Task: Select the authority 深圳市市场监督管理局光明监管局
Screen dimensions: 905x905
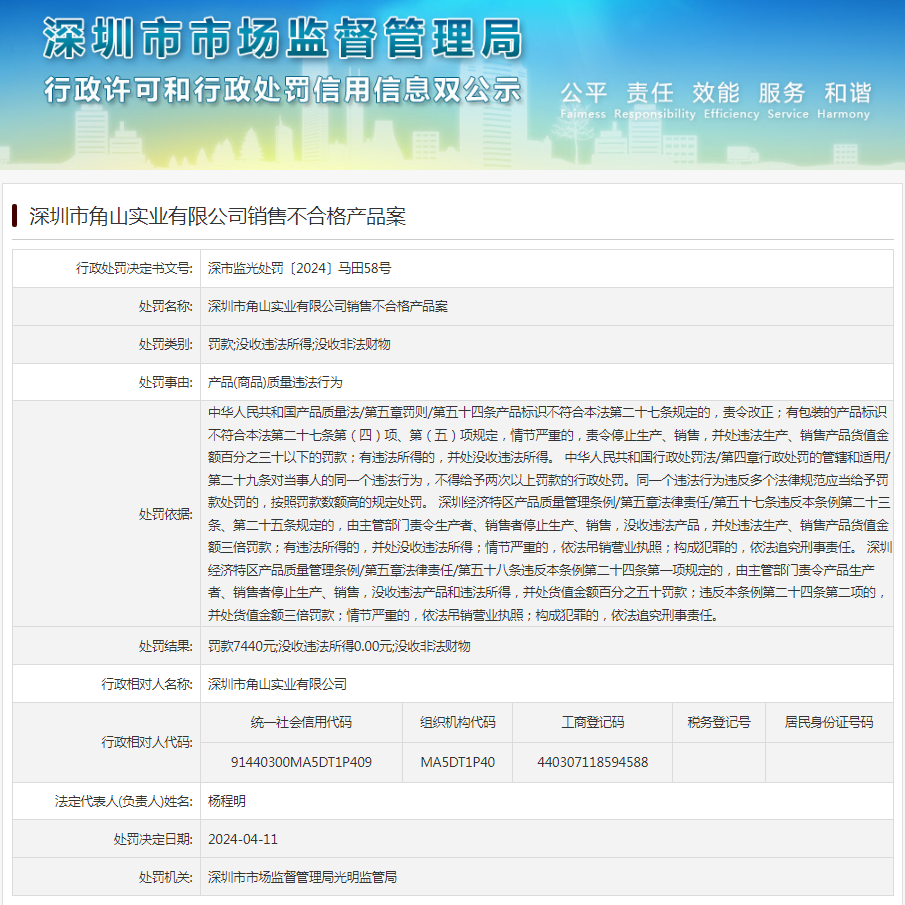Action: 302,877
